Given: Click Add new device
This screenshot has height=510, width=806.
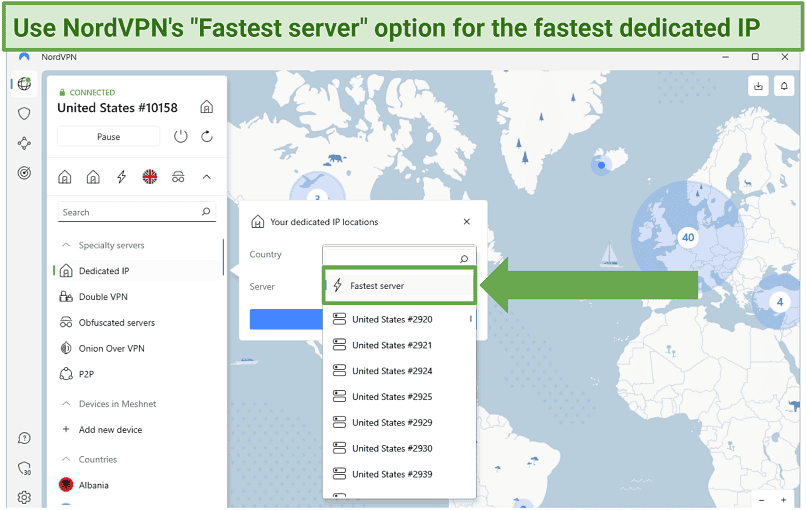Looking at the screenshot, I should [x=138, y=430].
